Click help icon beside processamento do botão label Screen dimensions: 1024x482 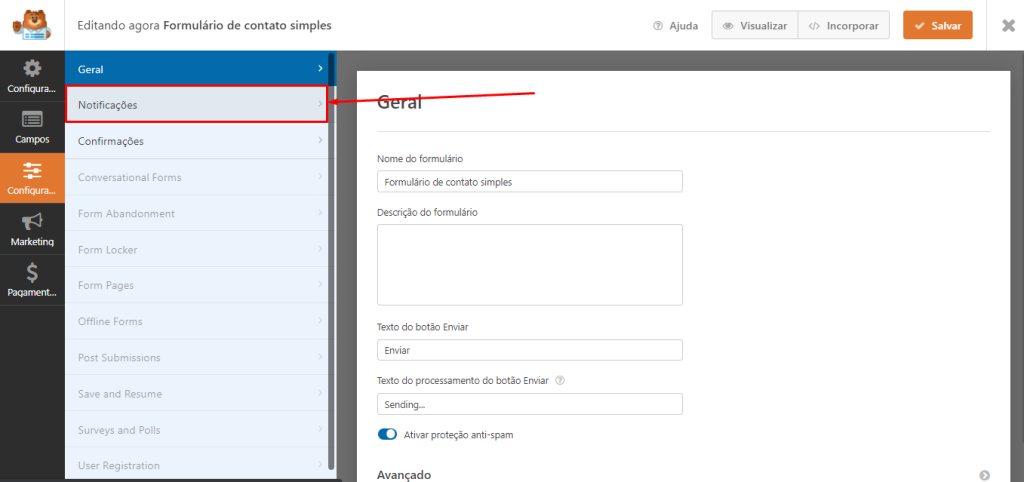coord(559,380)
